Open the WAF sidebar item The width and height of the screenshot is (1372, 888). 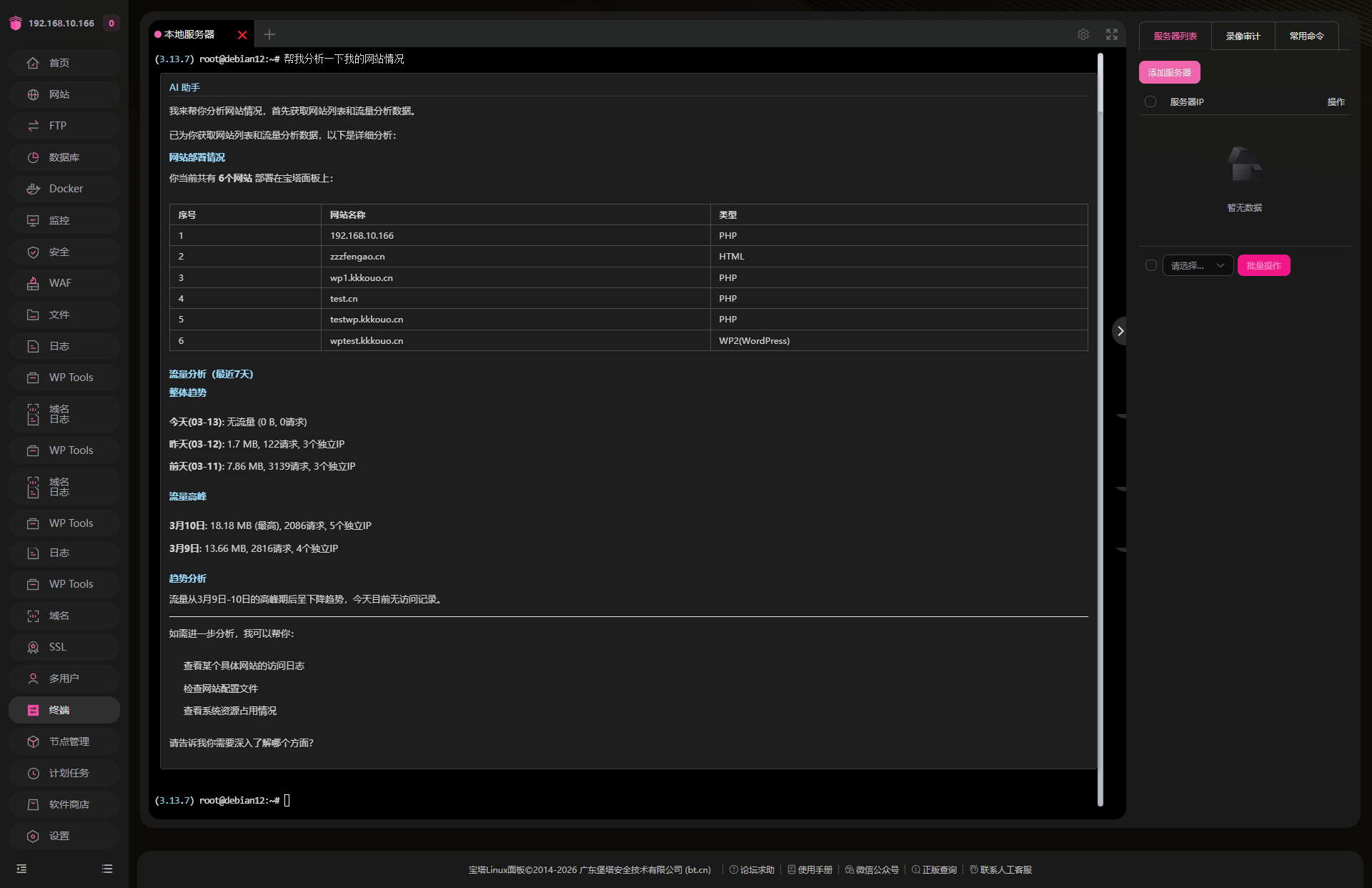click(64, 283)
